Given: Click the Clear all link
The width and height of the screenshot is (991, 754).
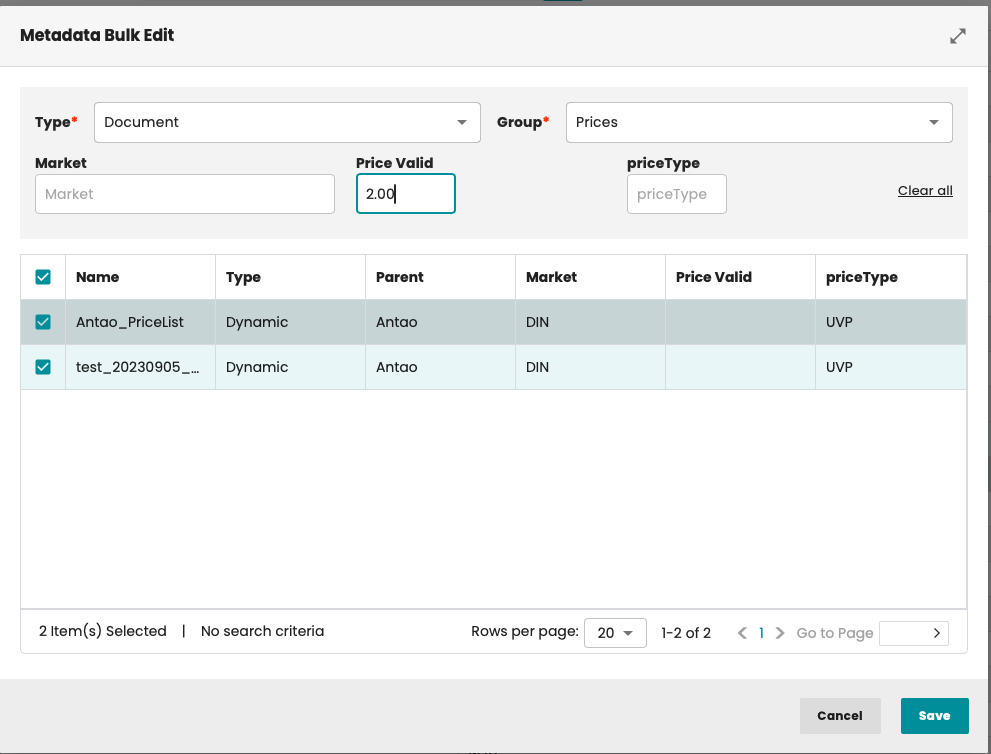Looking at the screenshot, I should point(924,191).
